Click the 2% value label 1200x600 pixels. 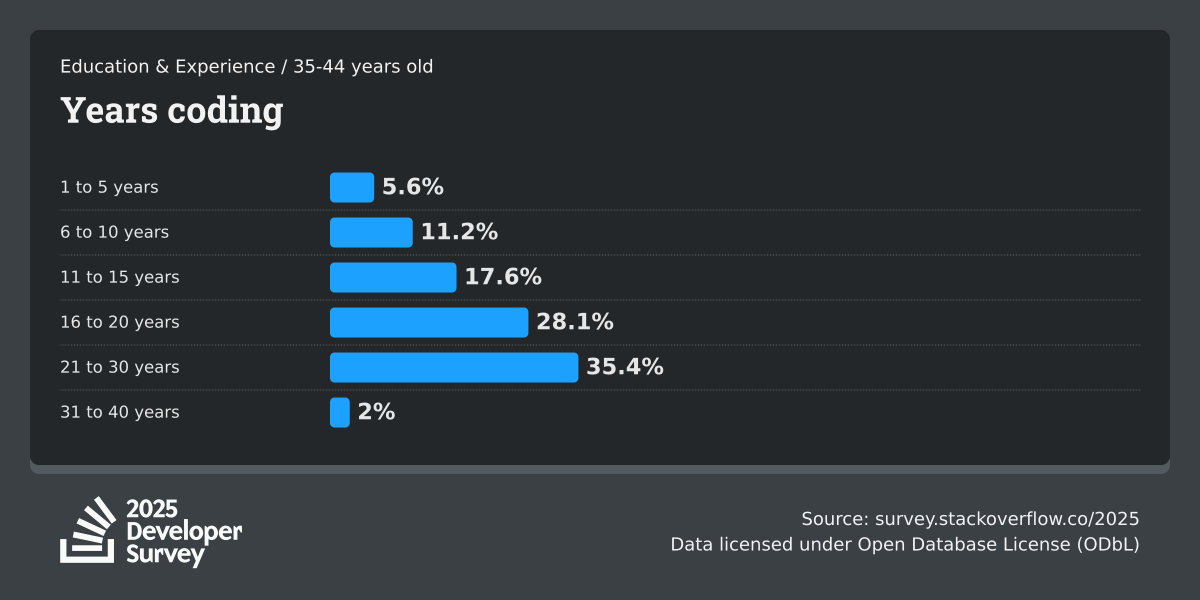[x=377, y=412]
